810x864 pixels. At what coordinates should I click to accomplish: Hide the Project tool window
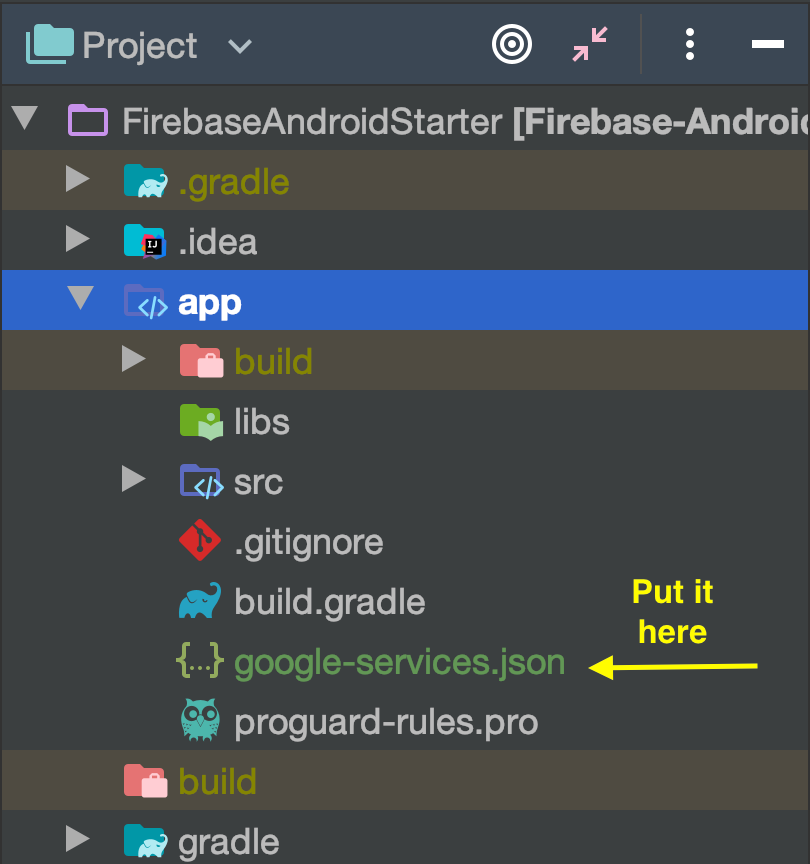[x=767, y=45]
